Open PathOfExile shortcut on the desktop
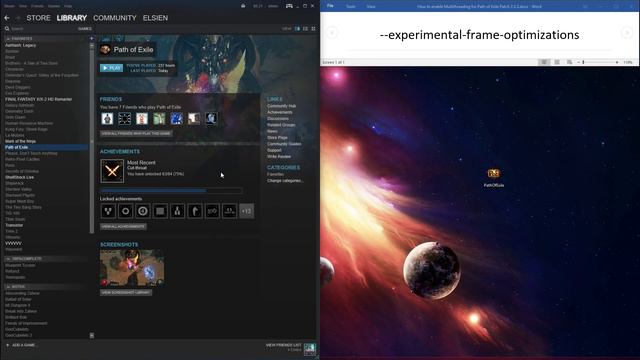 tap(493, 178)
